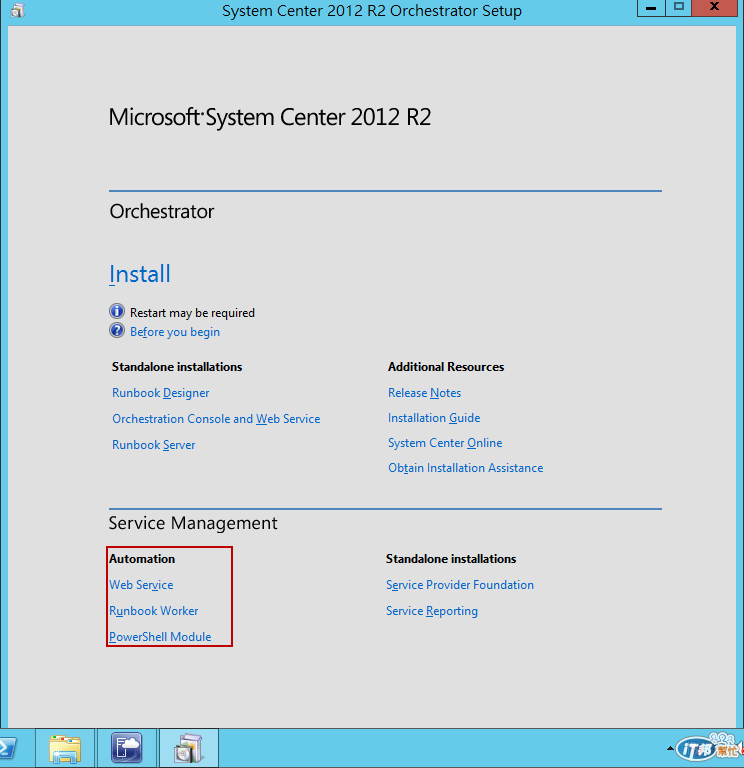
Task: Click the Before you begin question-mark icon
Action: 117,331
